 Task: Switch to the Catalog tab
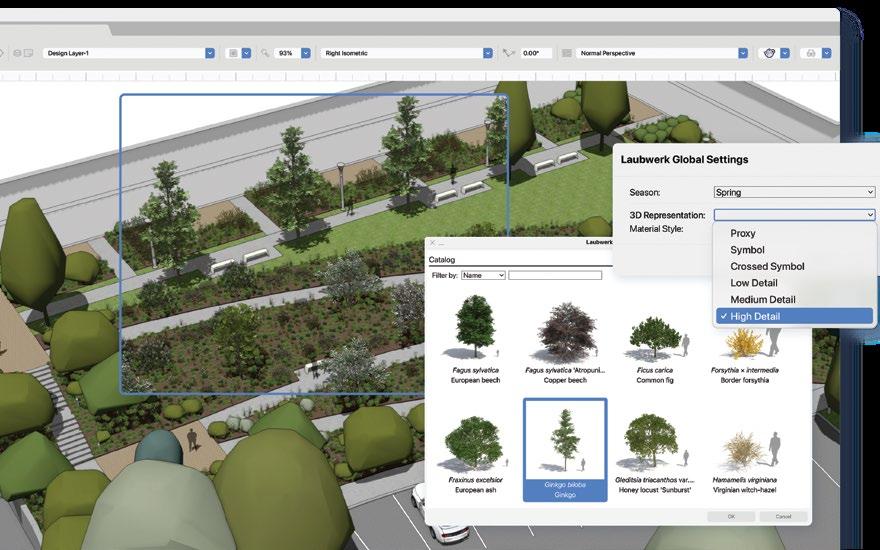pyautogui.click(x=442, y=260)
